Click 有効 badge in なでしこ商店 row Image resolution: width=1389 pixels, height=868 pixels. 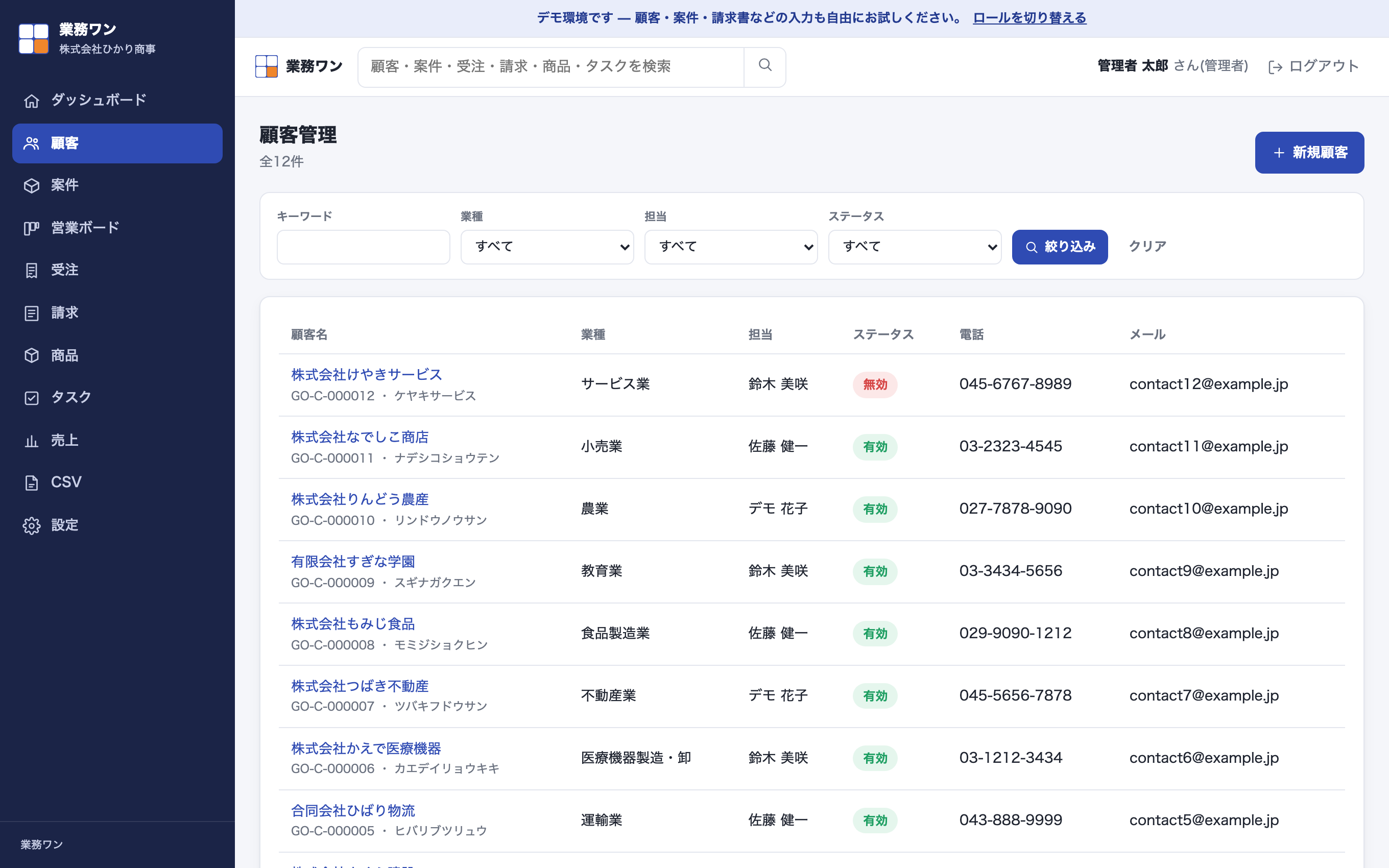pyautogui.click(x=875, y=447)
